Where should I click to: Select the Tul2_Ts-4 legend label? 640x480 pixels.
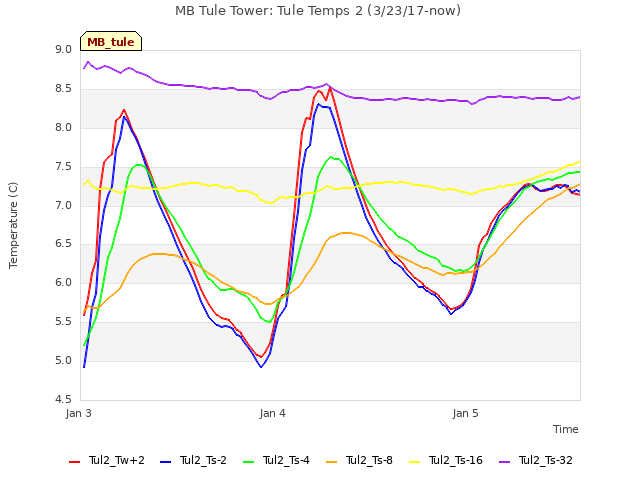[x=287, y=460]
